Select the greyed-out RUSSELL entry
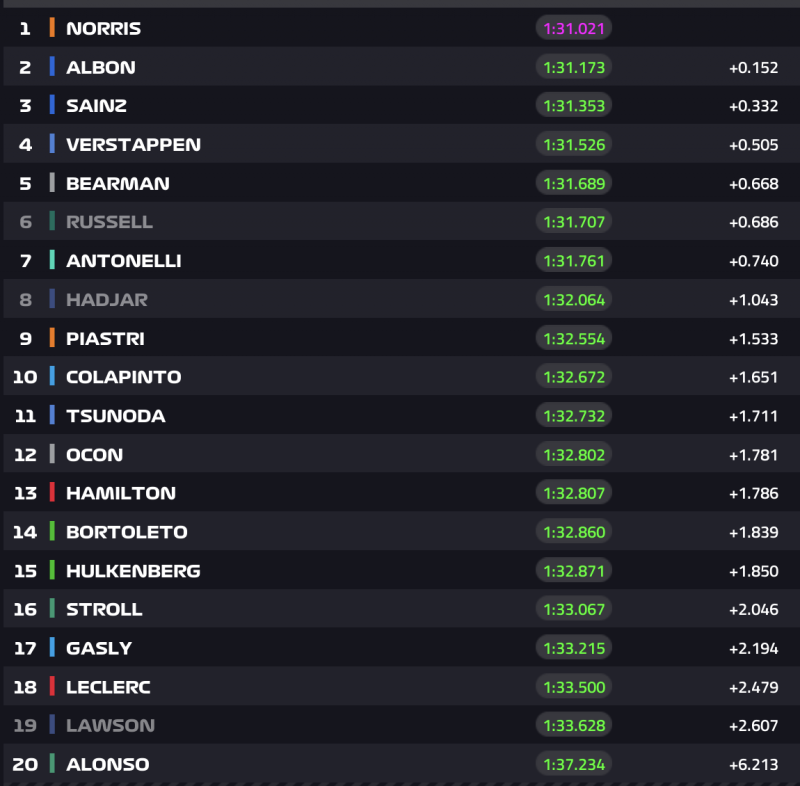 tap(109, 222)
